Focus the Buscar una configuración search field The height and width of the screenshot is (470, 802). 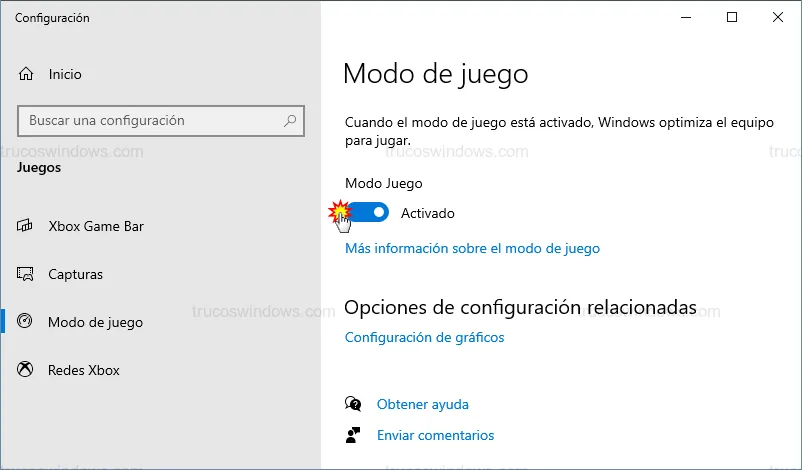pos(150,121)
